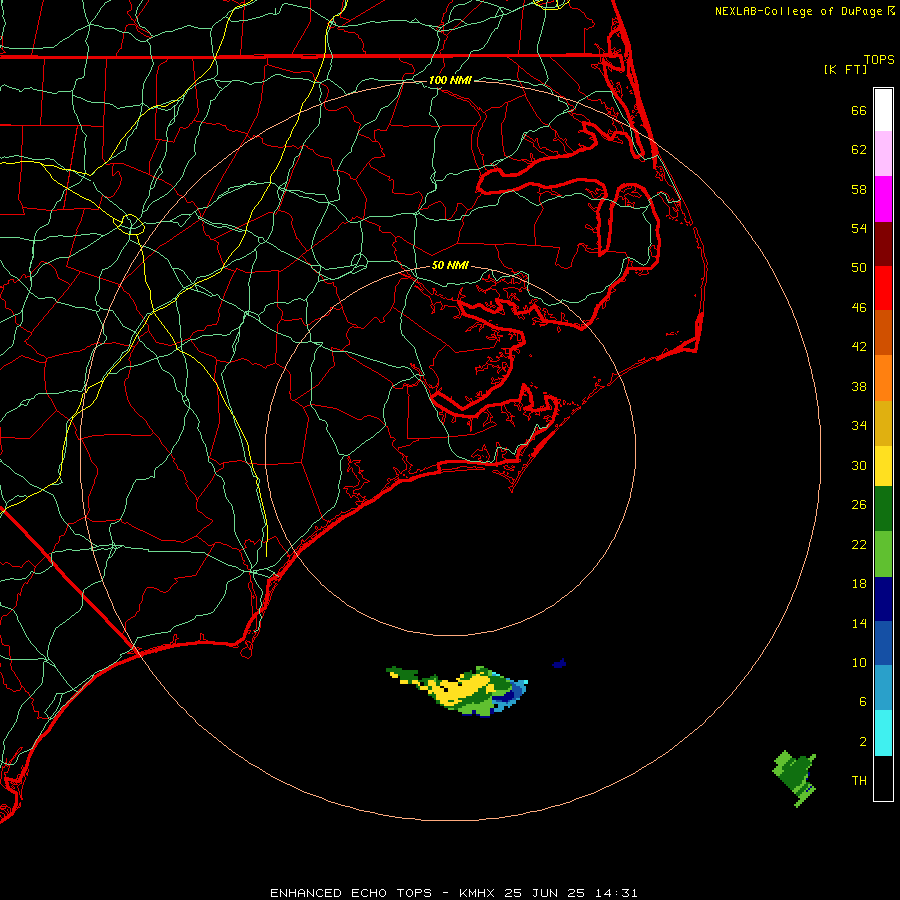This screenshot has height=900, width=900.
Task: Click the green echo cluster near the legend
Action: tap(795, 778)
